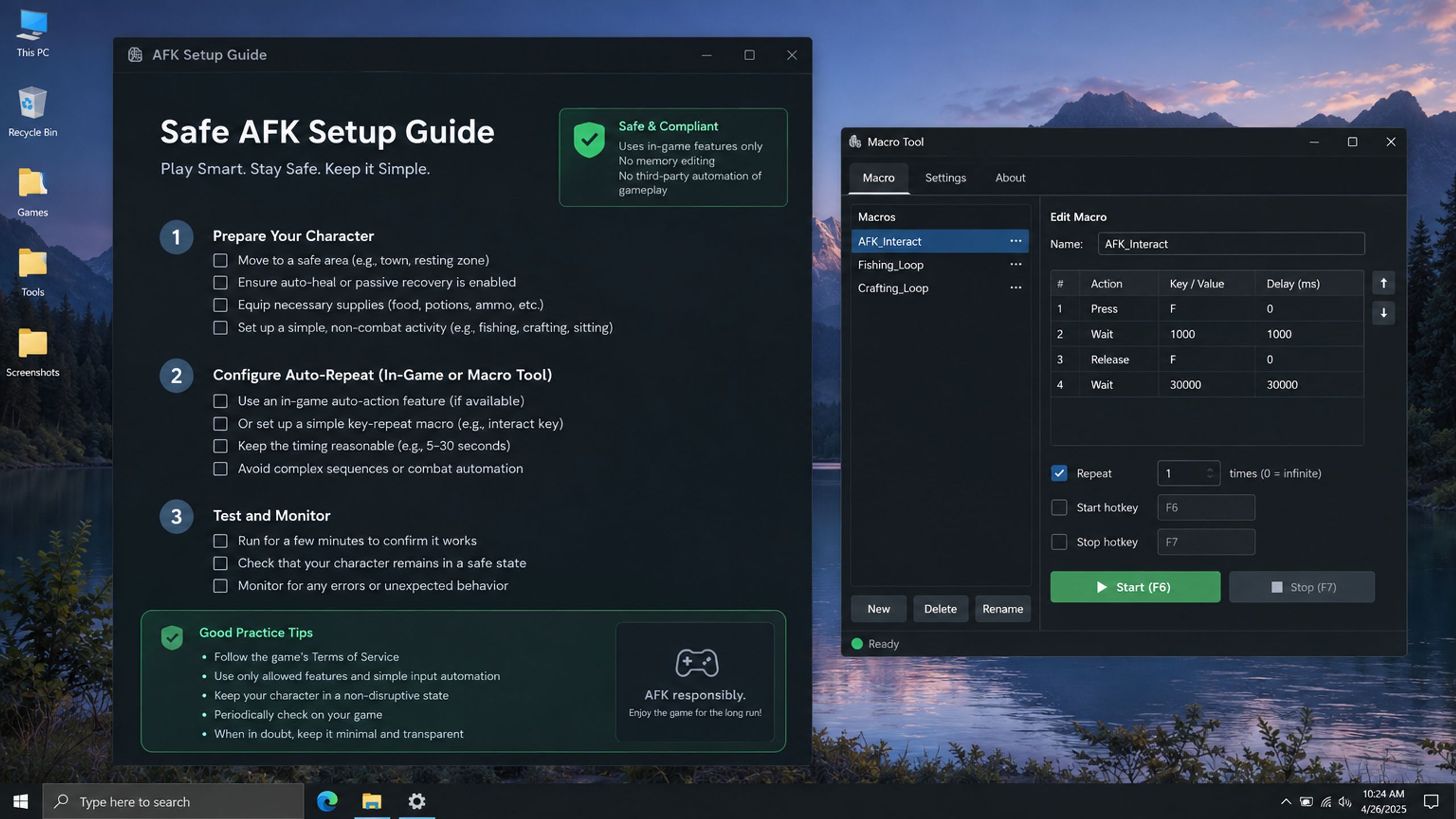Open options menu for Fishing_Loop macro

point(1015,264)
